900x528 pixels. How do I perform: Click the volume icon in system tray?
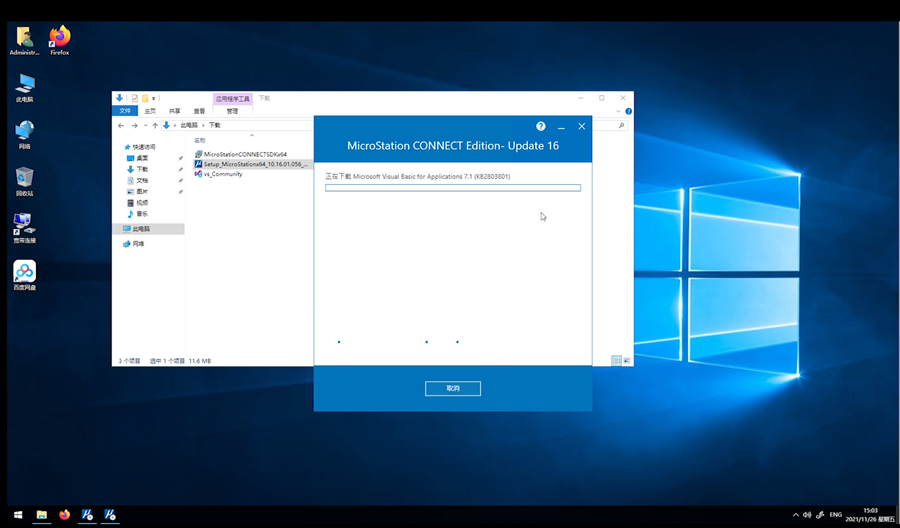(807, 515)
